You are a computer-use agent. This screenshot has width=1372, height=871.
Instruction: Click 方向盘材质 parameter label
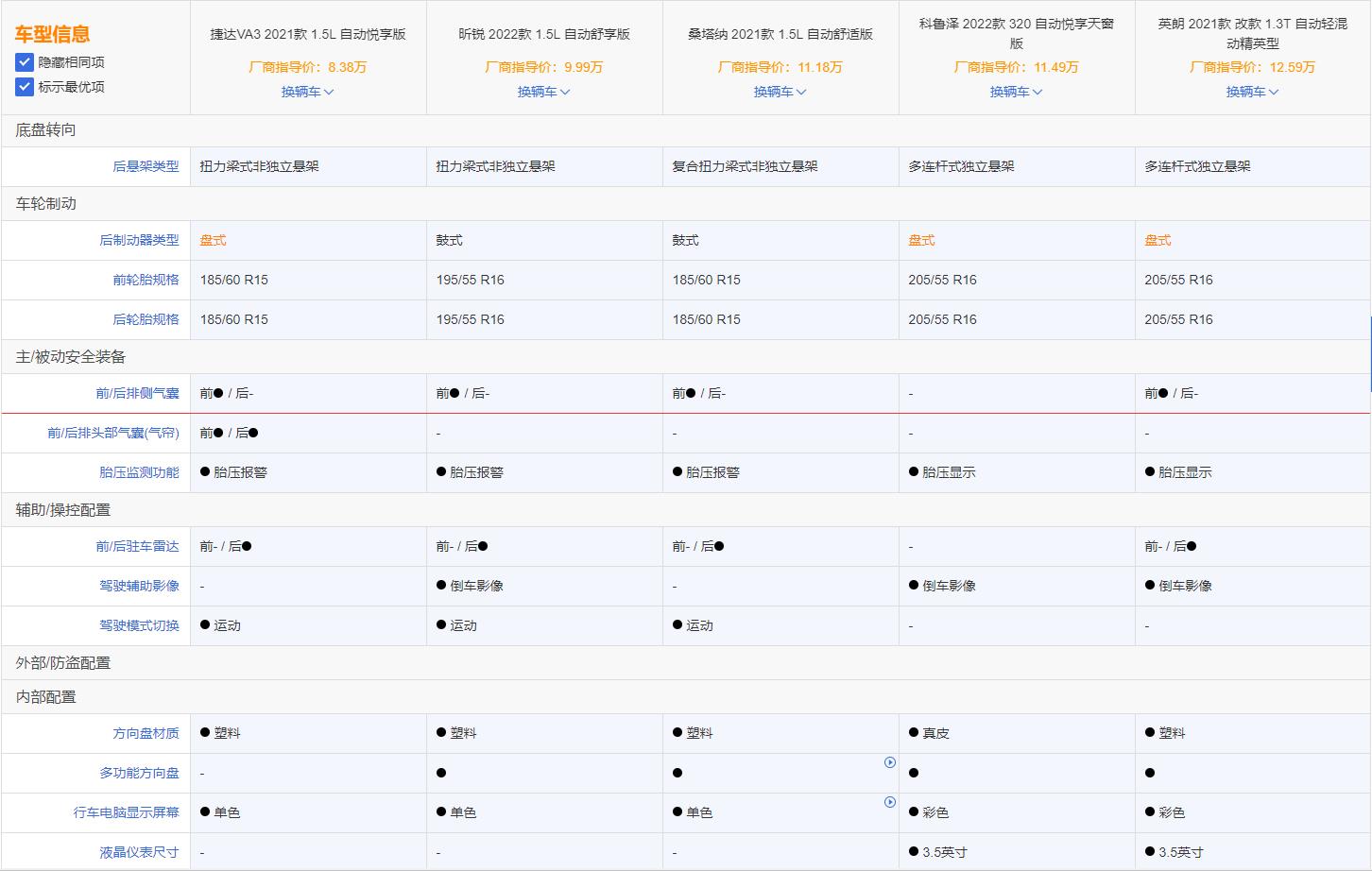(146, 733)
